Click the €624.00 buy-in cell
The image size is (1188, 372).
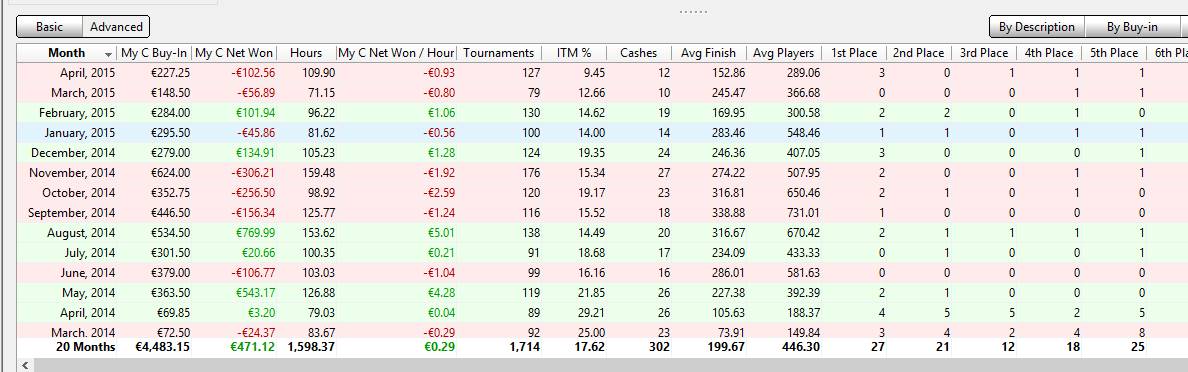pyautogui.click(x=170, y=173)
